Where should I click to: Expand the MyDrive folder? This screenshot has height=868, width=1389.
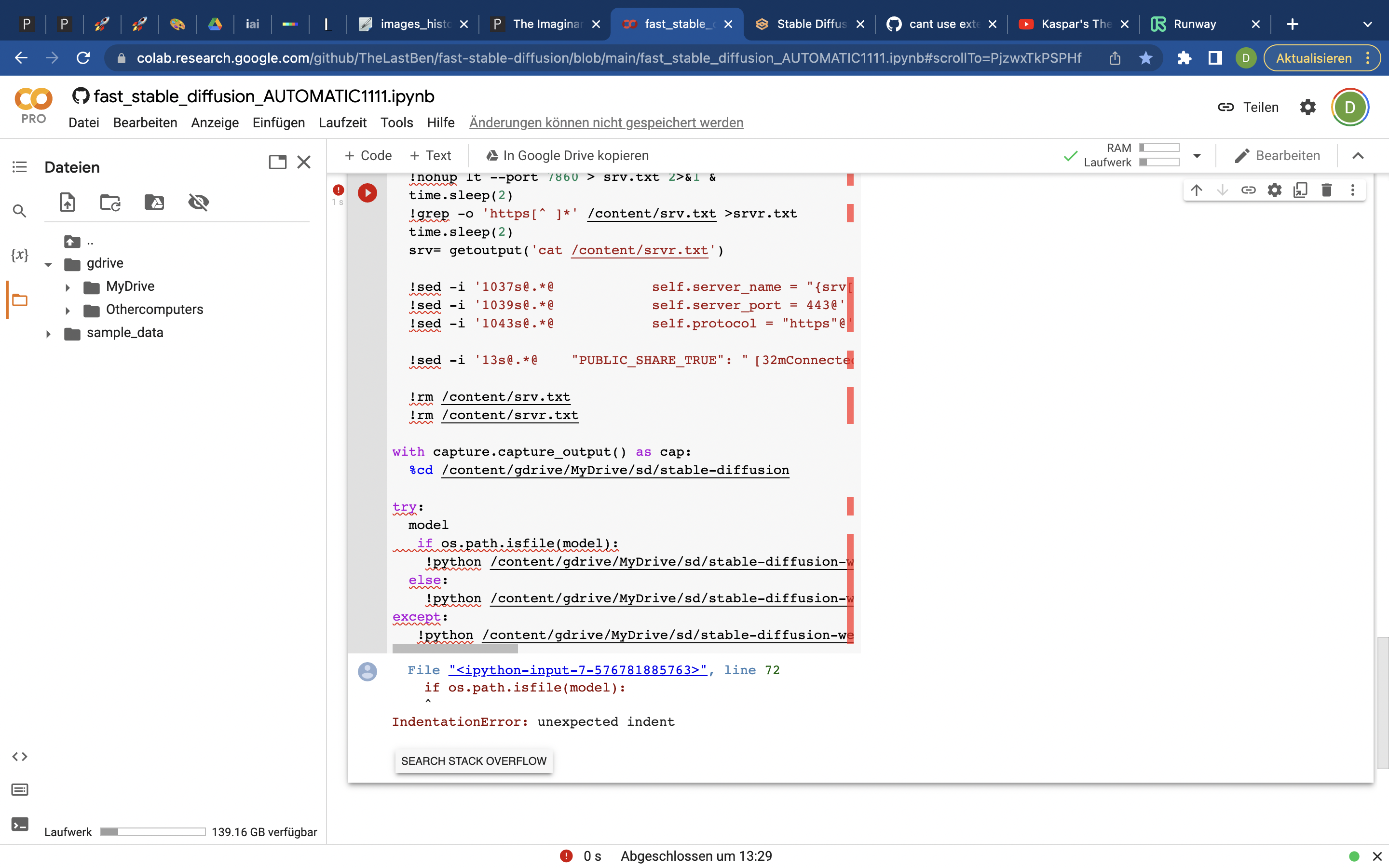pyautogui.click(x=68, y=286)
